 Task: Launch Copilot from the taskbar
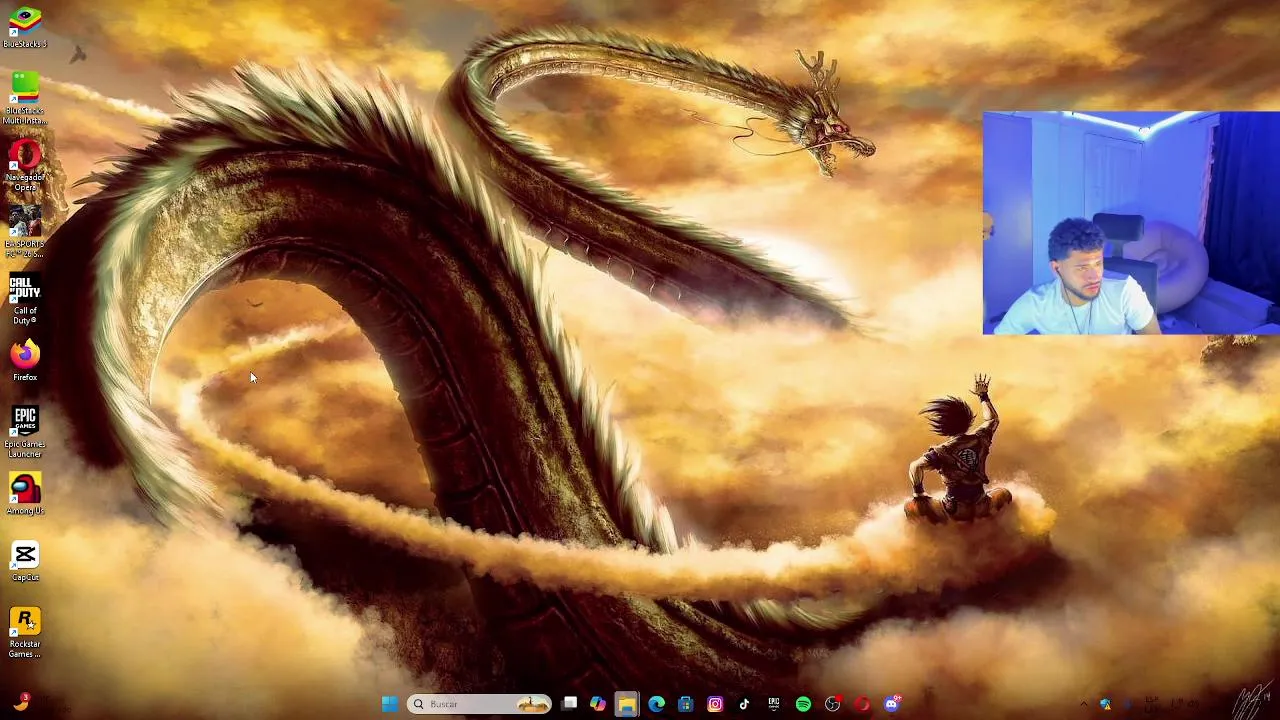click(597, 704)
